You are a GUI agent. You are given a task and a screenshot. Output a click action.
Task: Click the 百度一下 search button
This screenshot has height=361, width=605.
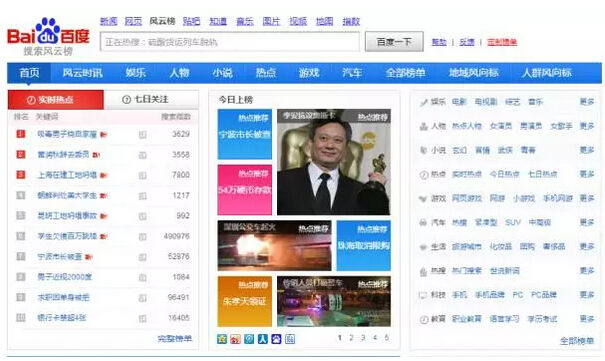coord(394,42)
